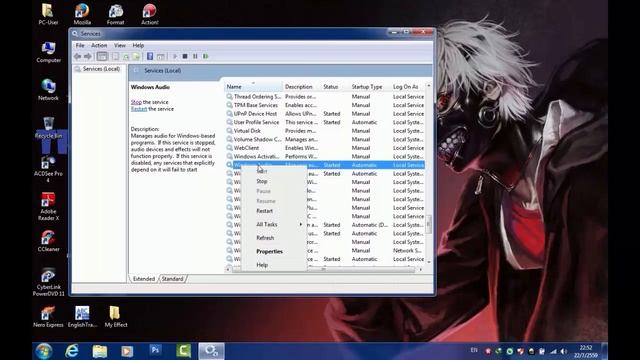Launch CyberLink PowerDVD 11 desktop icon

click(x=49, y=282)
